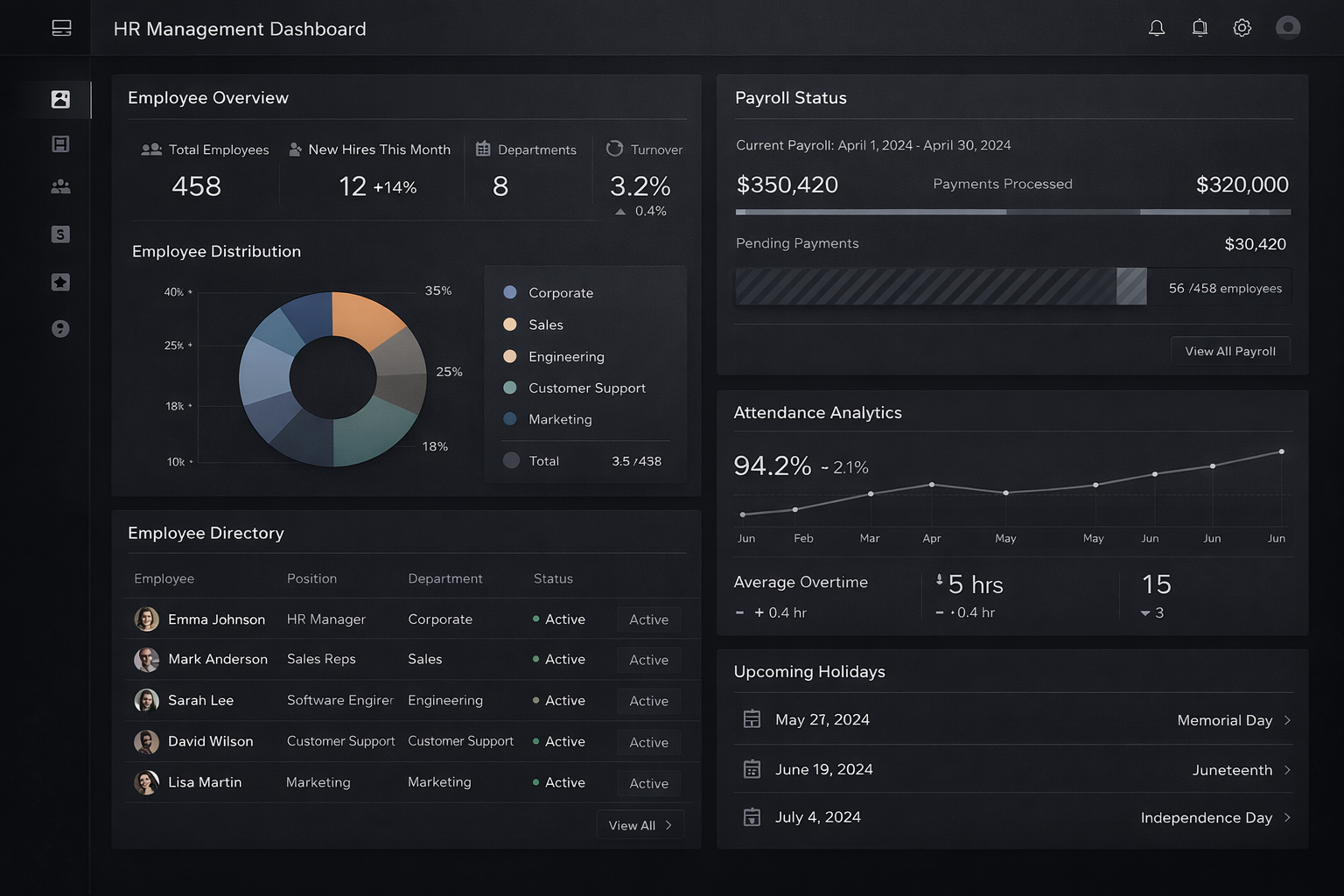The image size is (1344, 896).
Task: Click the dashboard logo icon at top left
Action: click(61, 28)
